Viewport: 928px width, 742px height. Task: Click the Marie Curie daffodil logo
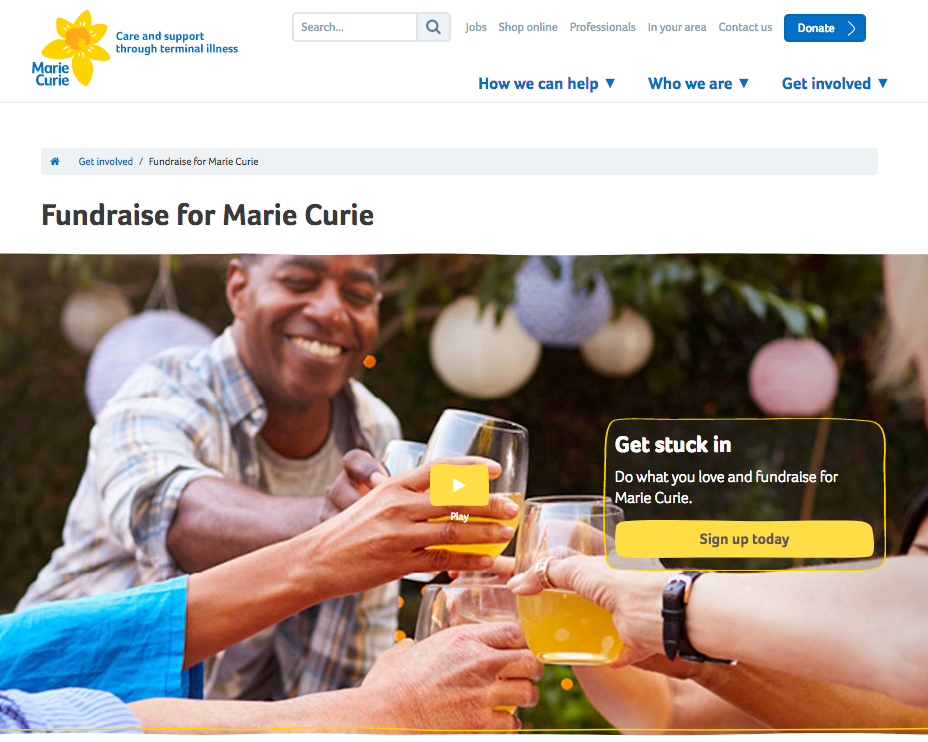[x=71, y=49]
